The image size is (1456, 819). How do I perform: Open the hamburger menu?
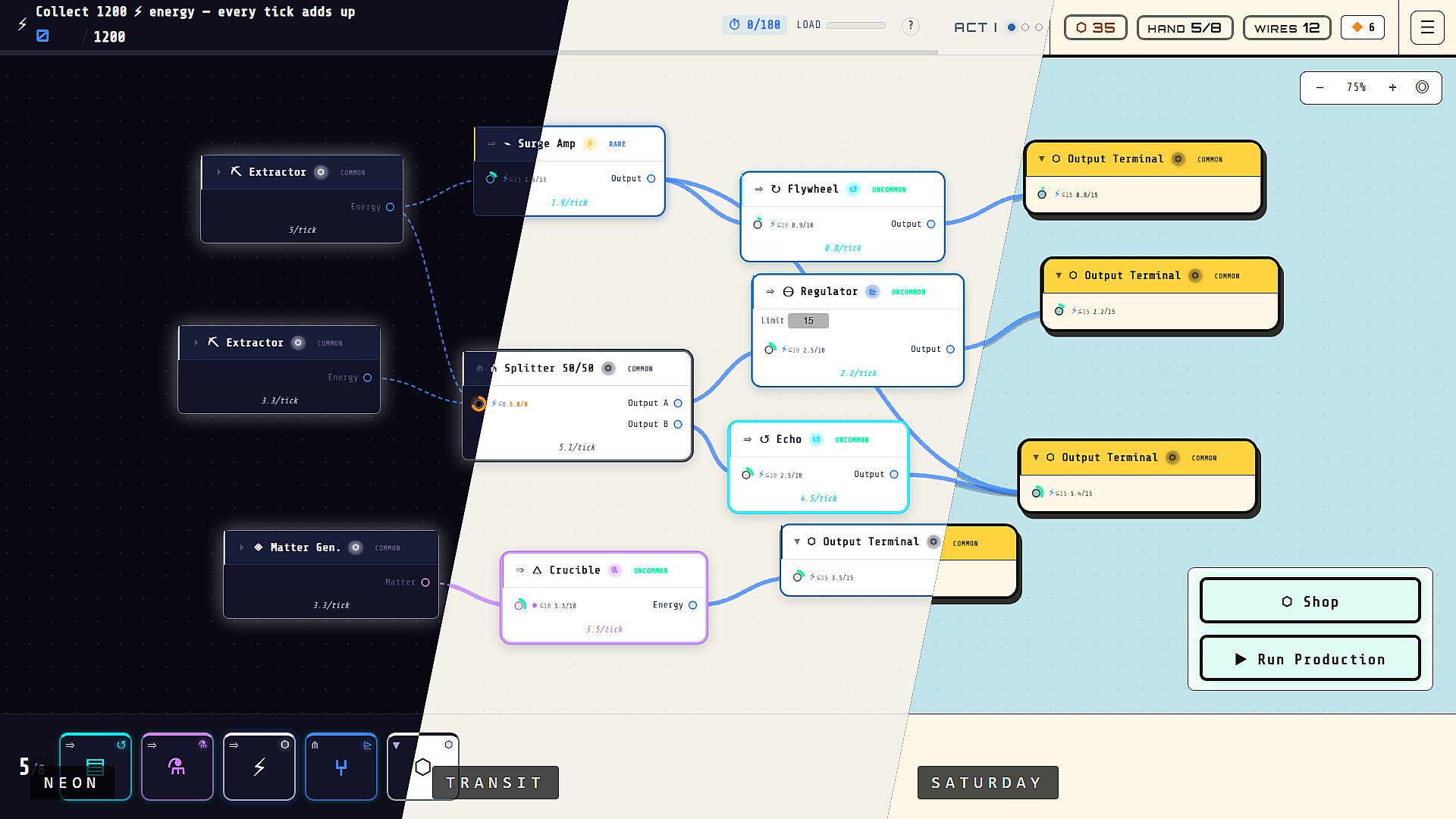(x=1426, y=27)
